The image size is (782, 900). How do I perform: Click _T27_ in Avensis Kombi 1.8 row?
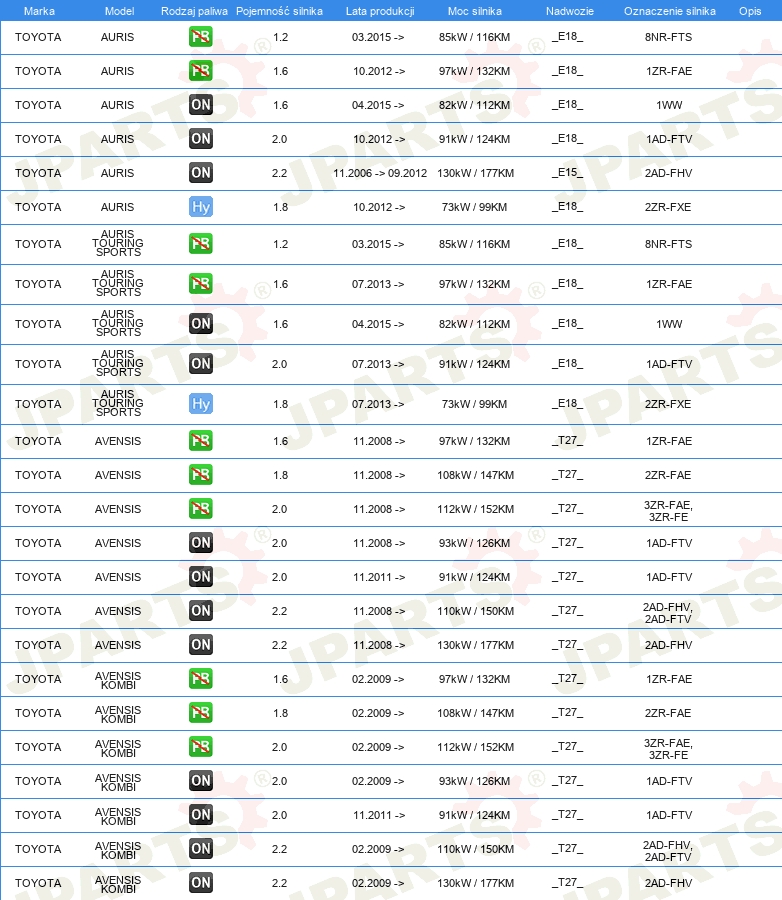pyautogui.click(x=567, y=712)
